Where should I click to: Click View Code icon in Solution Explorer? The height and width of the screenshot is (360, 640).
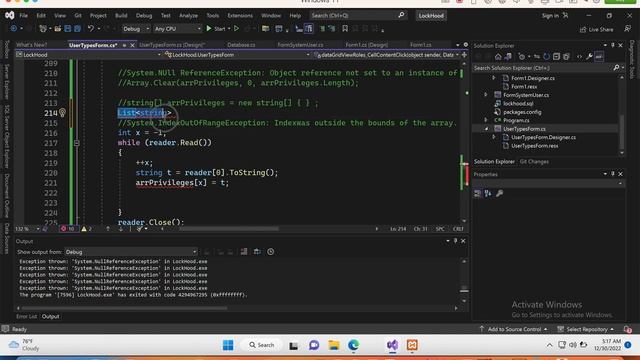coord(579,57)
